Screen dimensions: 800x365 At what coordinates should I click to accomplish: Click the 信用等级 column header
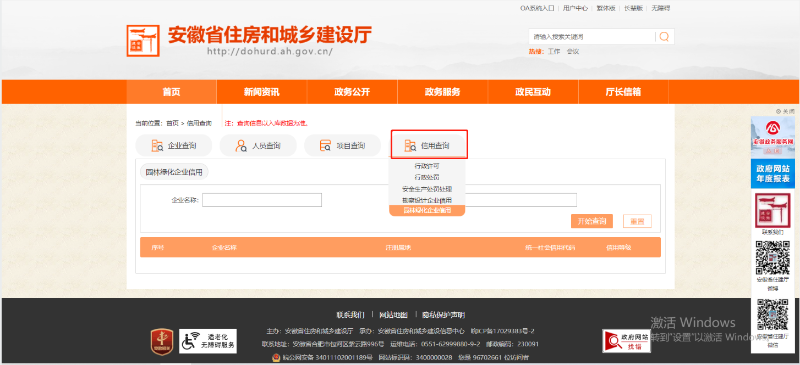click(618, 248)
